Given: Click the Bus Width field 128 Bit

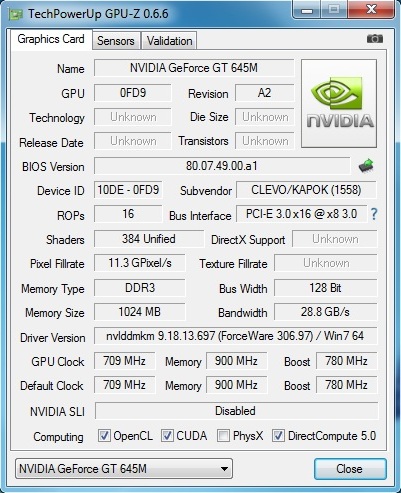Looking at the screenshot, I should 326,288.
